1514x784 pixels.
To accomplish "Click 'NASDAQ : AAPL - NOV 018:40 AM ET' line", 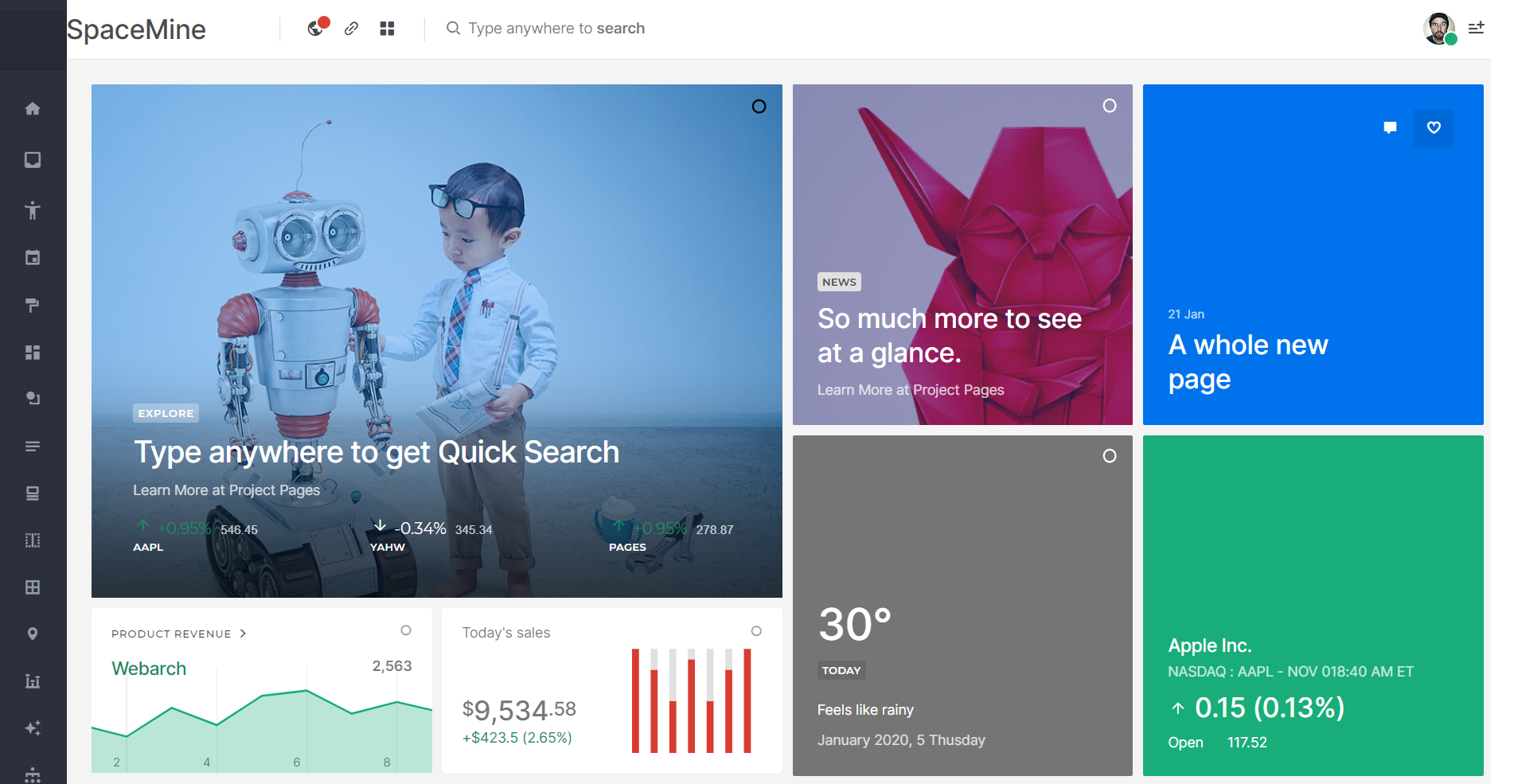I will tap(1291, 672).
